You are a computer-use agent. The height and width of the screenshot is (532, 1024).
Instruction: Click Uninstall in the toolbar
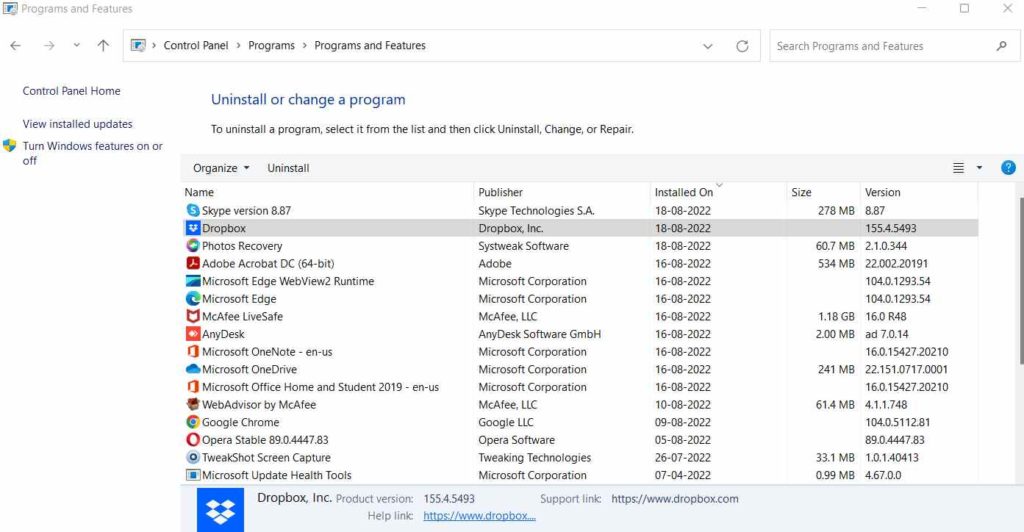click(x=288, y=168)
